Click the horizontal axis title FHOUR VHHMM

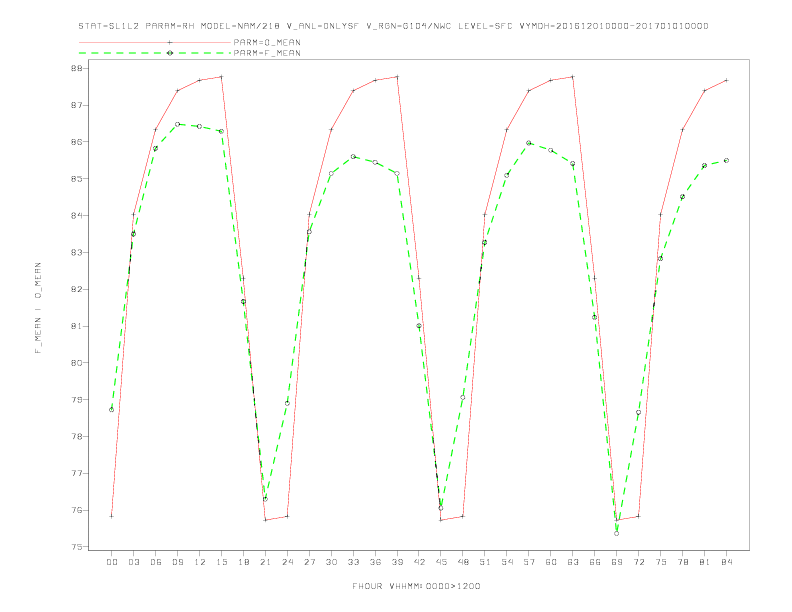[x=416, y=586]
